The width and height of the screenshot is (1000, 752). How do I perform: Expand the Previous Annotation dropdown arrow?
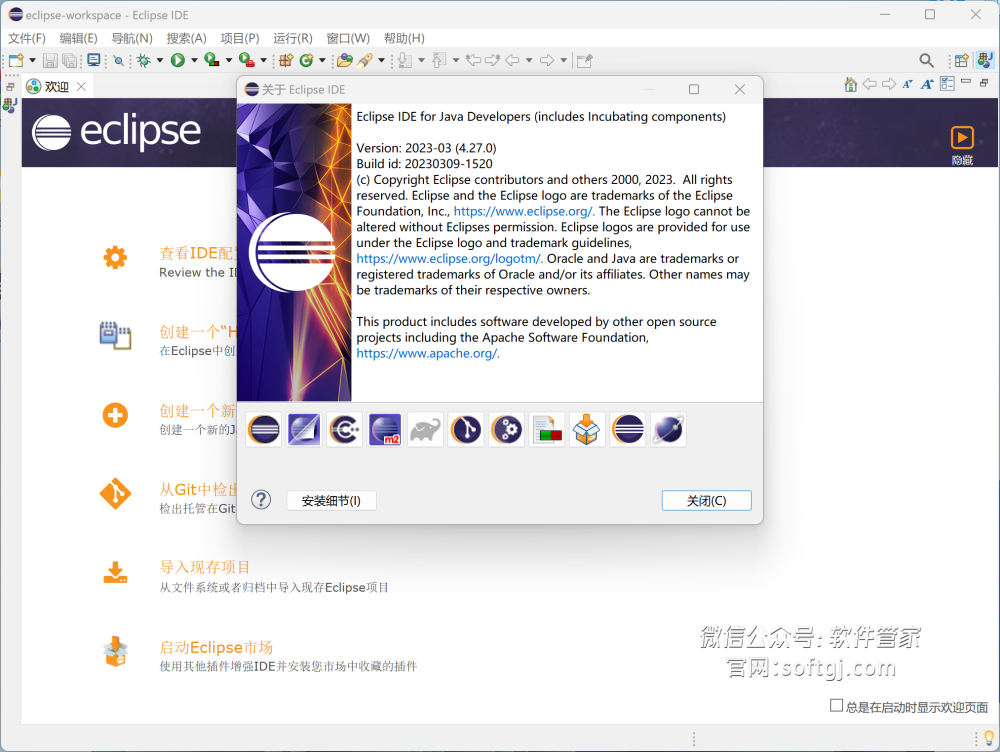pyautogui.click(x=455, y=61)
